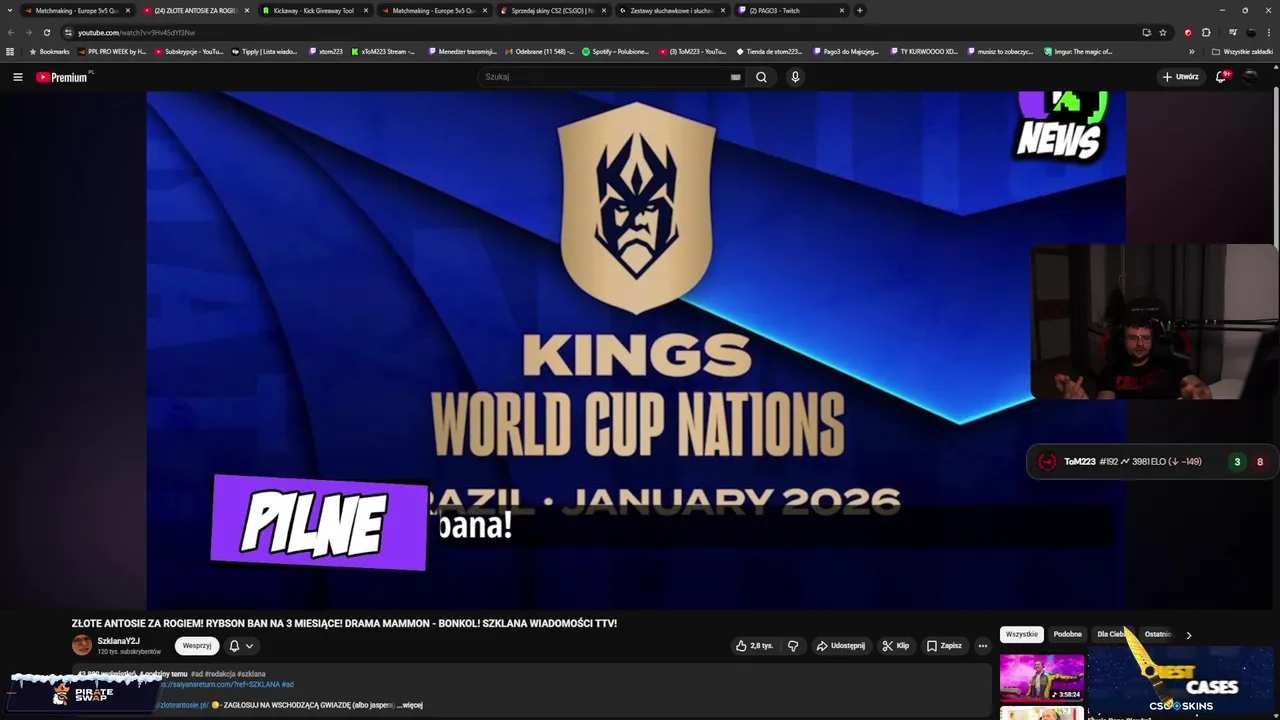The width and height of the screenshot is (1280, 720).
Task: Like the video with 2,8 tys. button
Action: tap(755, 646)
